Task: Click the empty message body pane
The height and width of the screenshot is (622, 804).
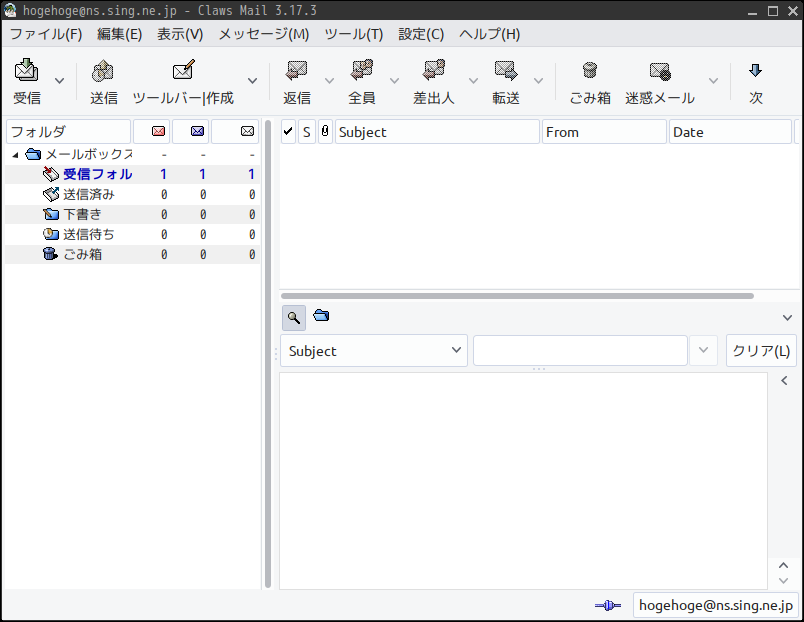Action: [x=524, y=481]
